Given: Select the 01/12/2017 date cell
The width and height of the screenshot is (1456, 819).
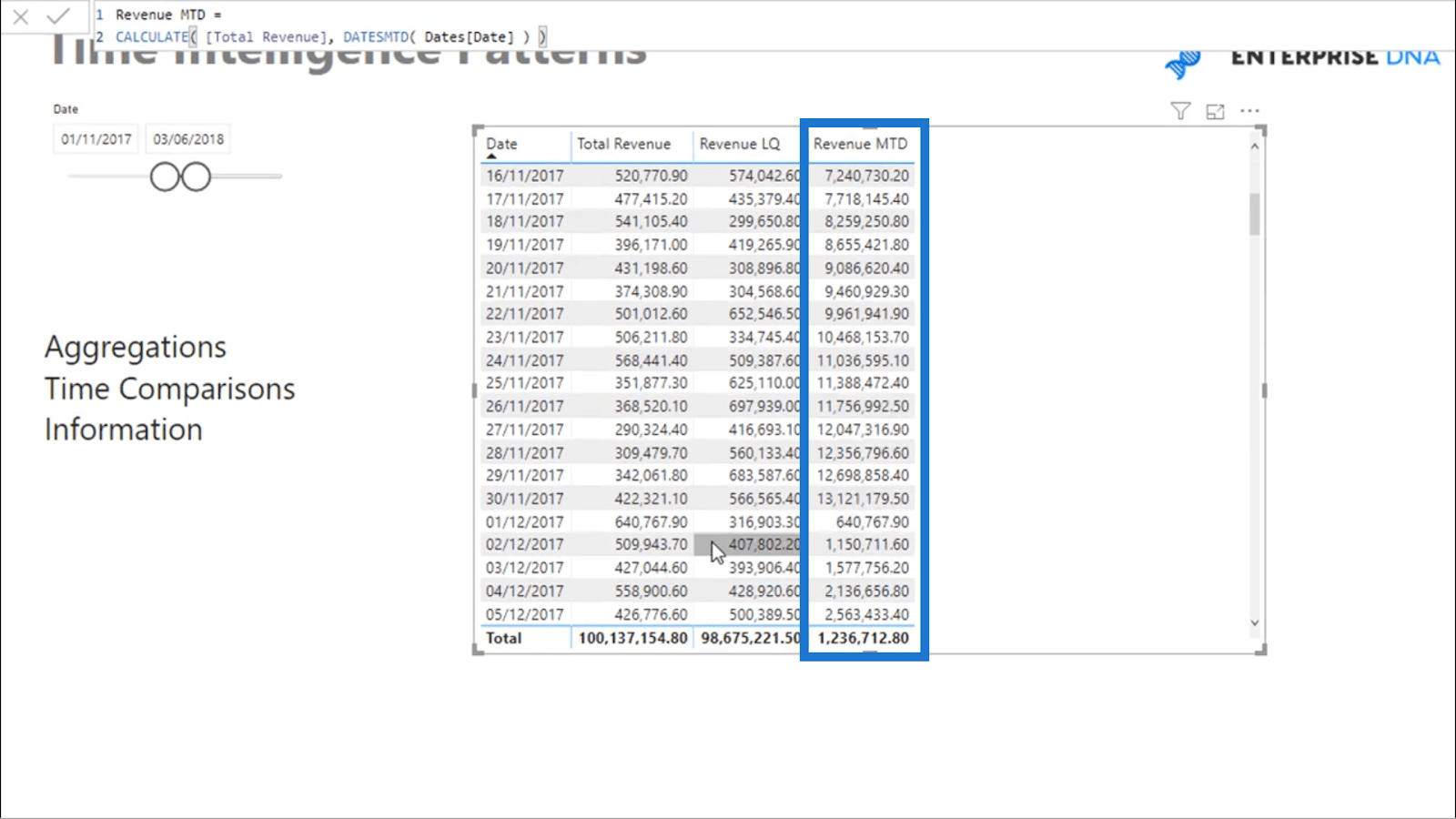Looking at the screenshot, I should [524, 521].
